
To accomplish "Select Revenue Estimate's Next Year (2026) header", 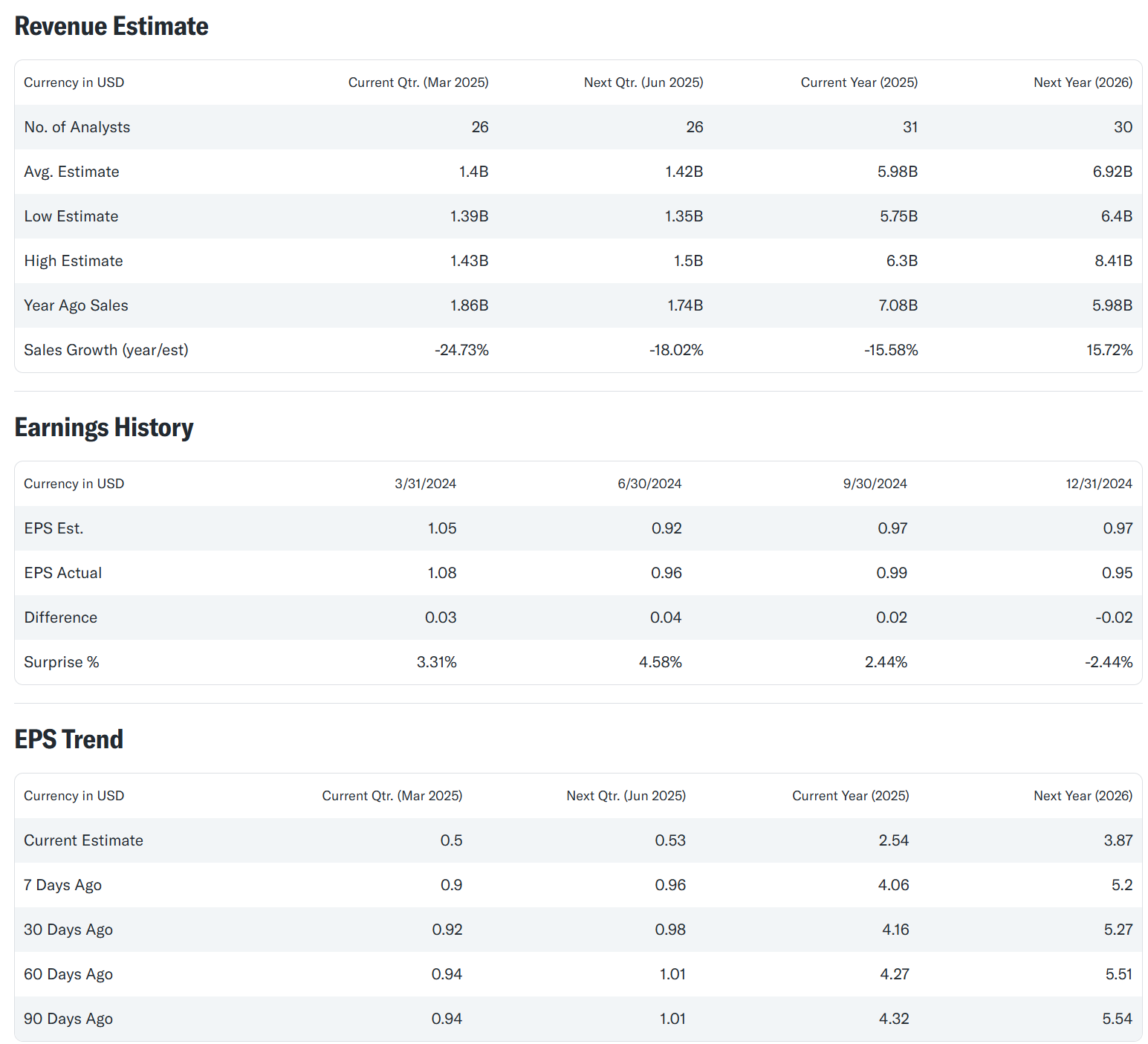I will pos(1083,82).
